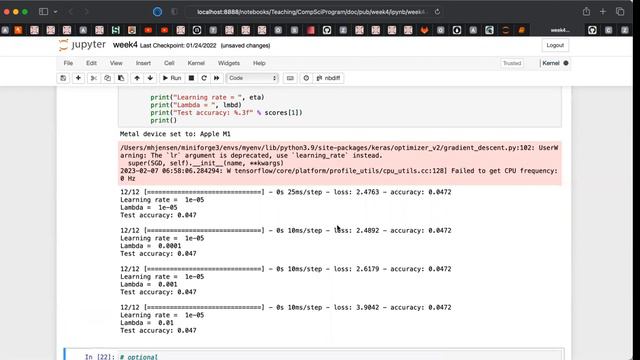Save the notebook with the floppy disk icon

pyautogui.click(x=63, y=78)
